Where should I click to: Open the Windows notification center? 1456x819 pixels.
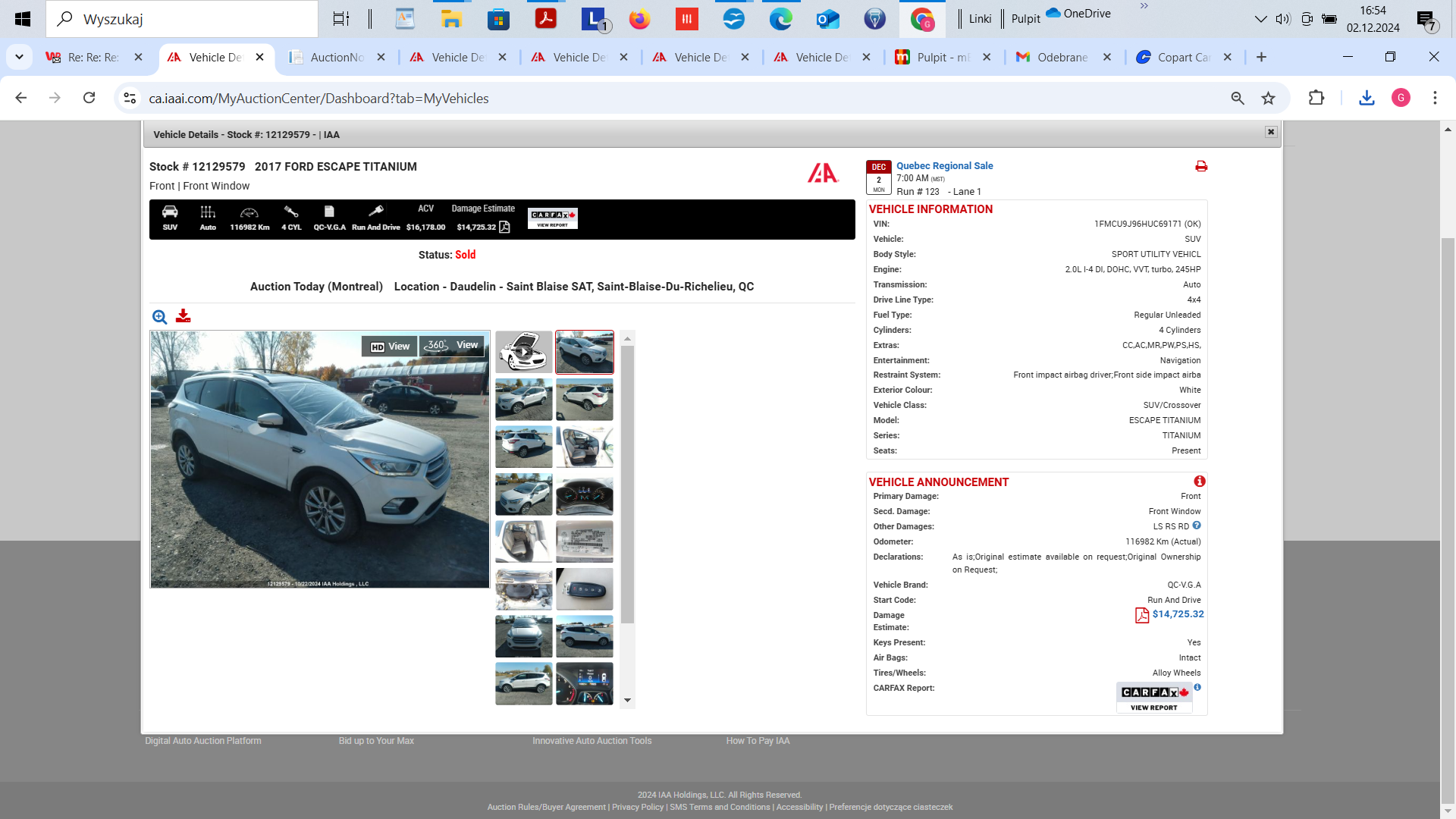1426,20
